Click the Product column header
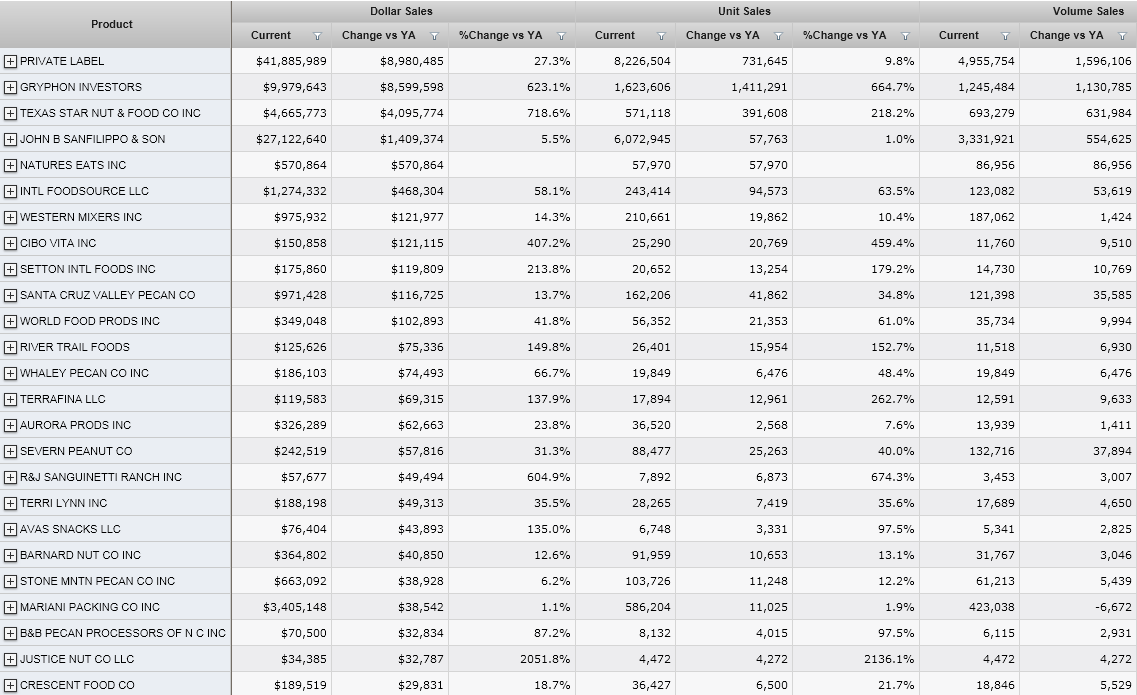This screenshot has height=695, width=1137. pyautogui.click(x=112, y=24)
